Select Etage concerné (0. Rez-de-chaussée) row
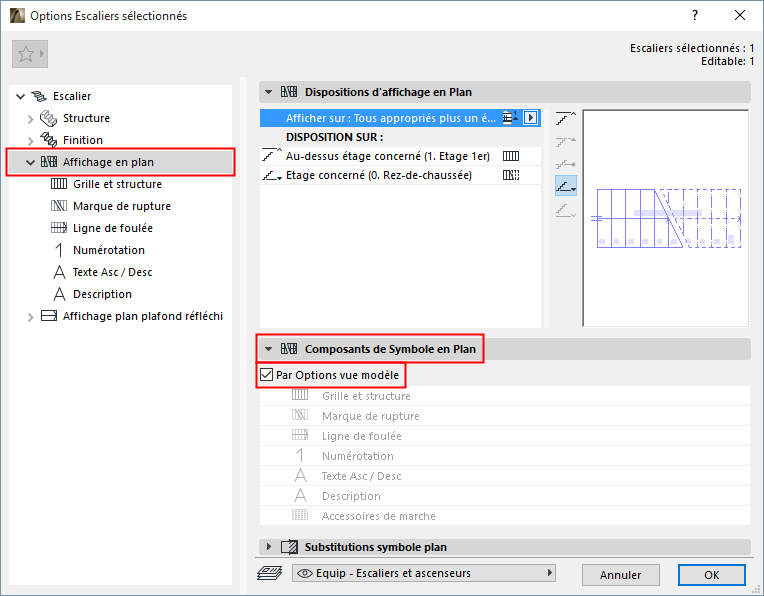 click(x=400, y=175)
